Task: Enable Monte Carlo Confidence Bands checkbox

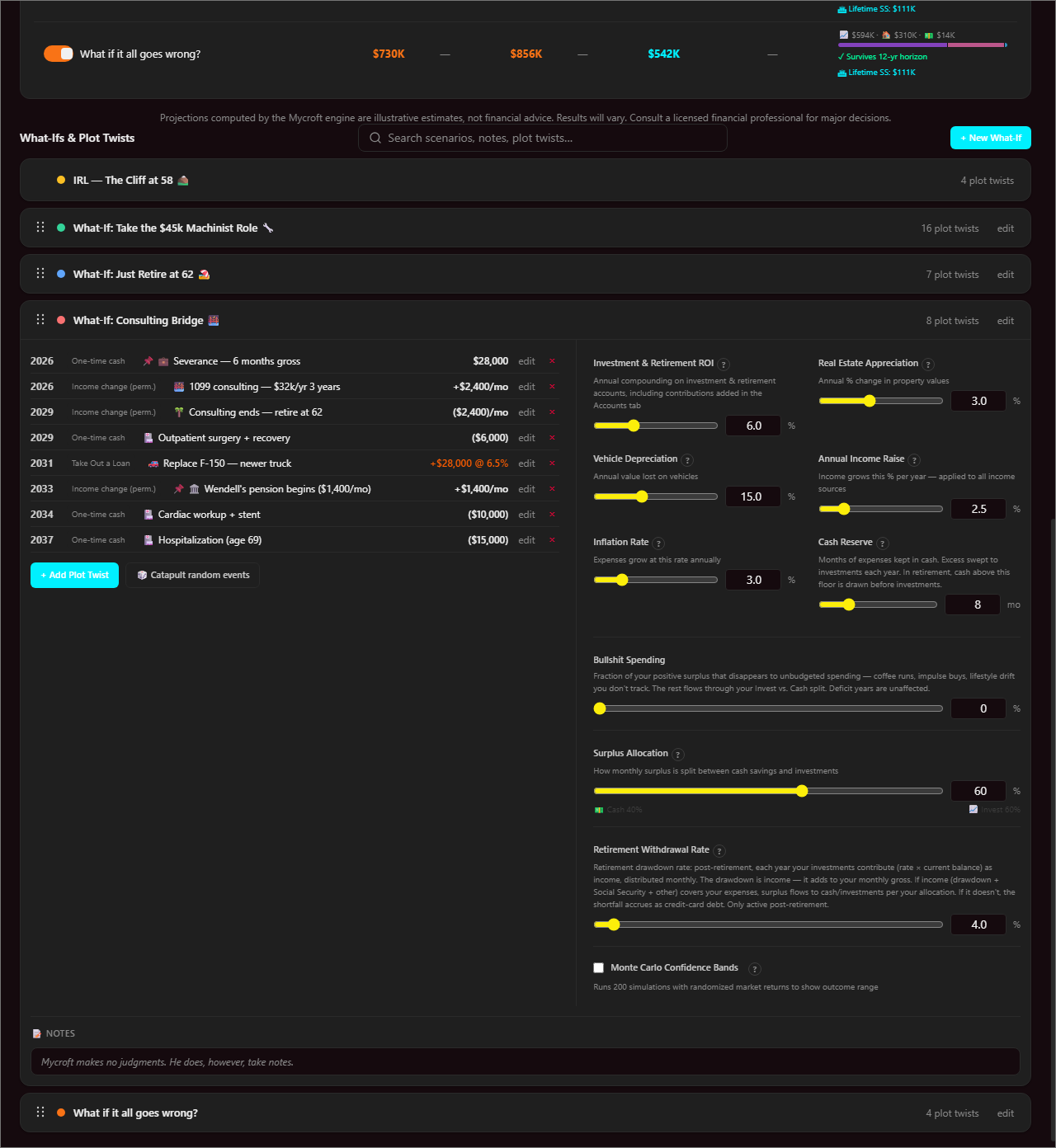Action: pyautogui.click(x=599, y=968)
